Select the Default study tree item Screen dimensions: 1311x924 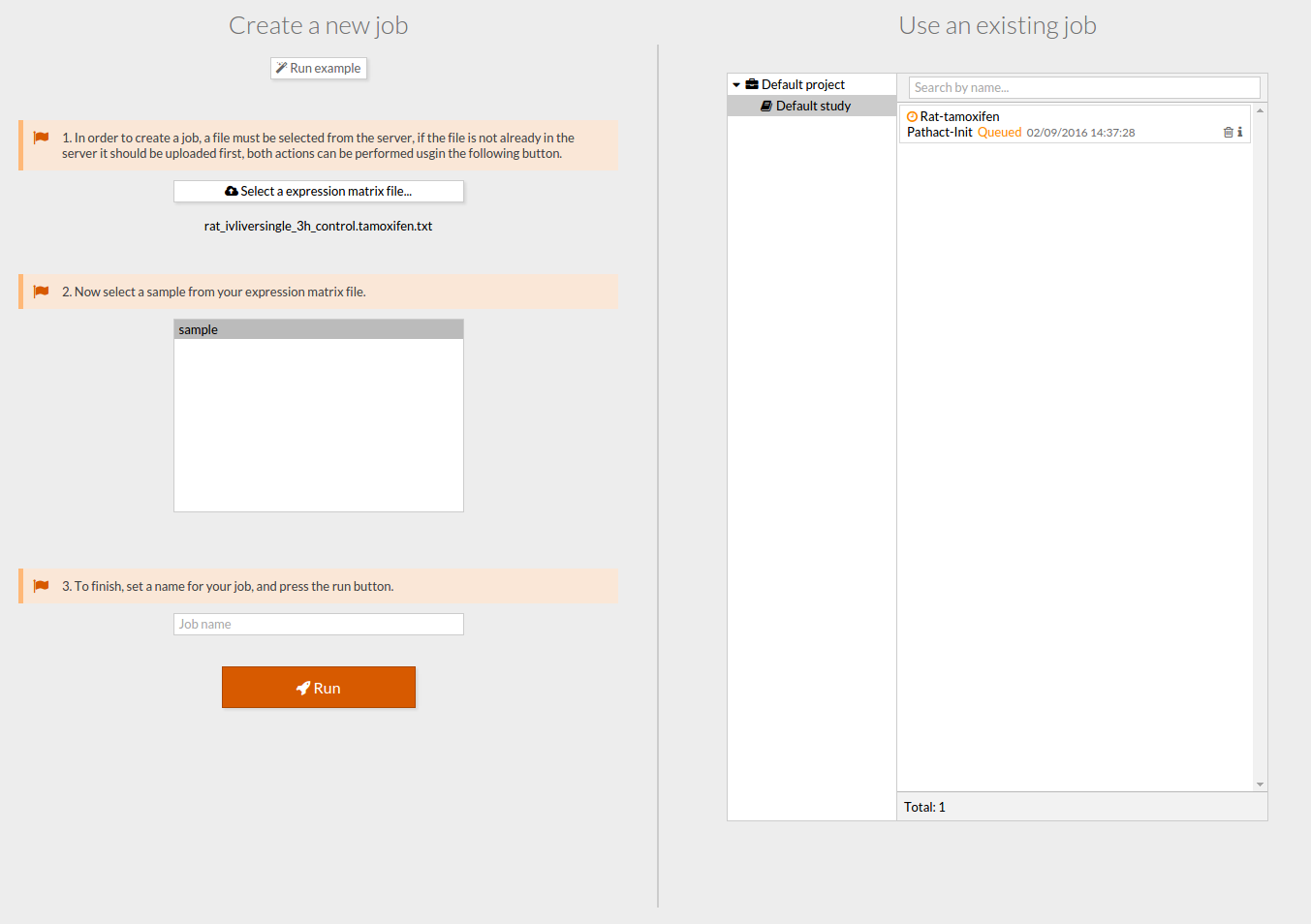click(x=812, y=106)
